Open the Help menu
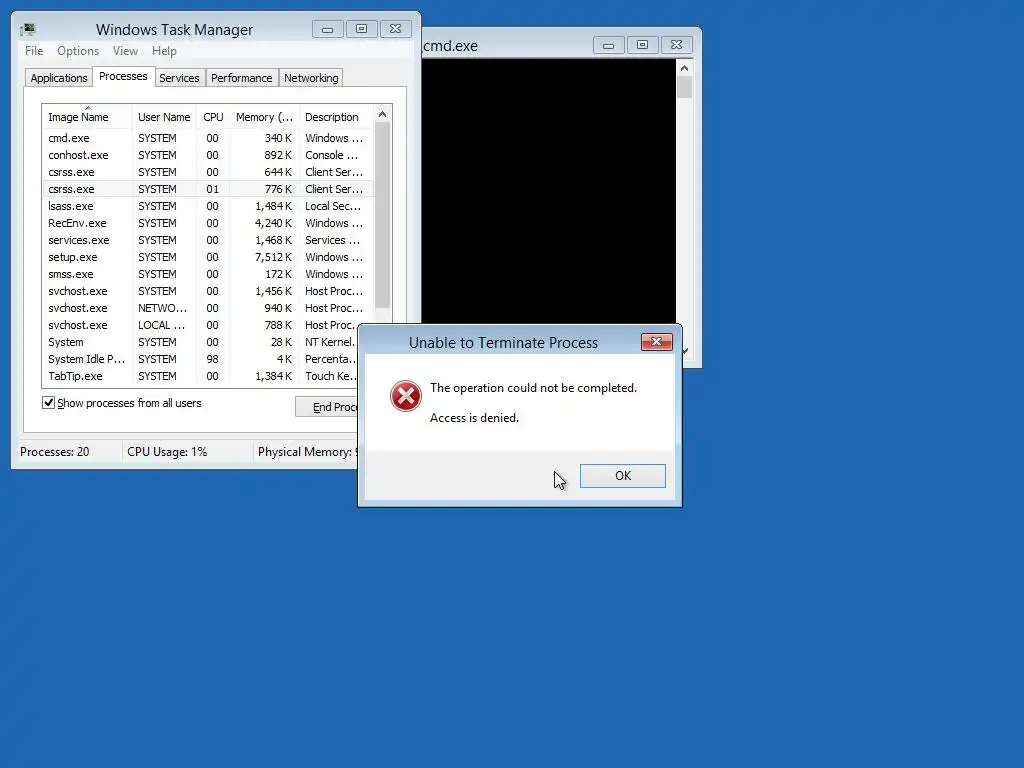This screenshot has width=1024, height=768. tap(164, 51)
